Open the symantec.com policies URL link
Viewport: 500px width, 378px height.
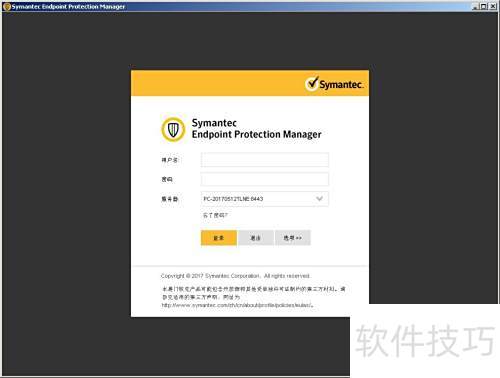point(237,305)
